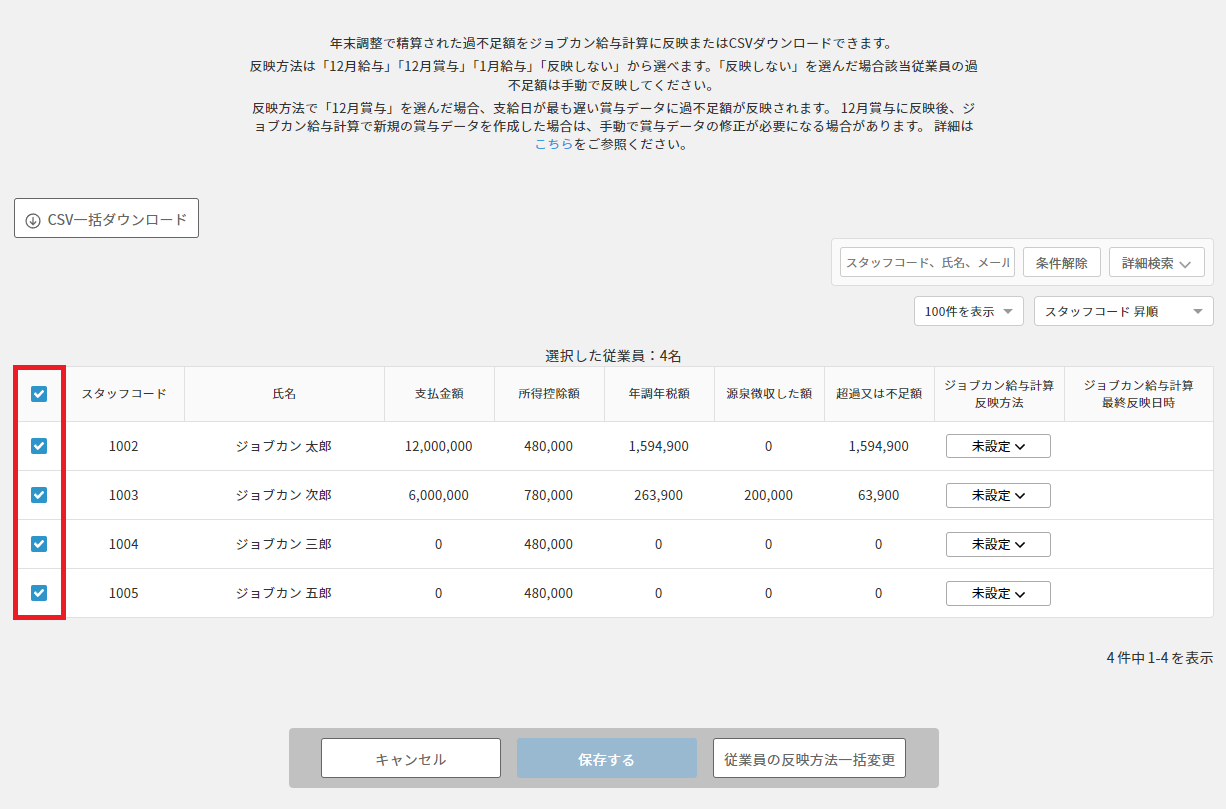Click staff code 1005 cell

point(124,593)
